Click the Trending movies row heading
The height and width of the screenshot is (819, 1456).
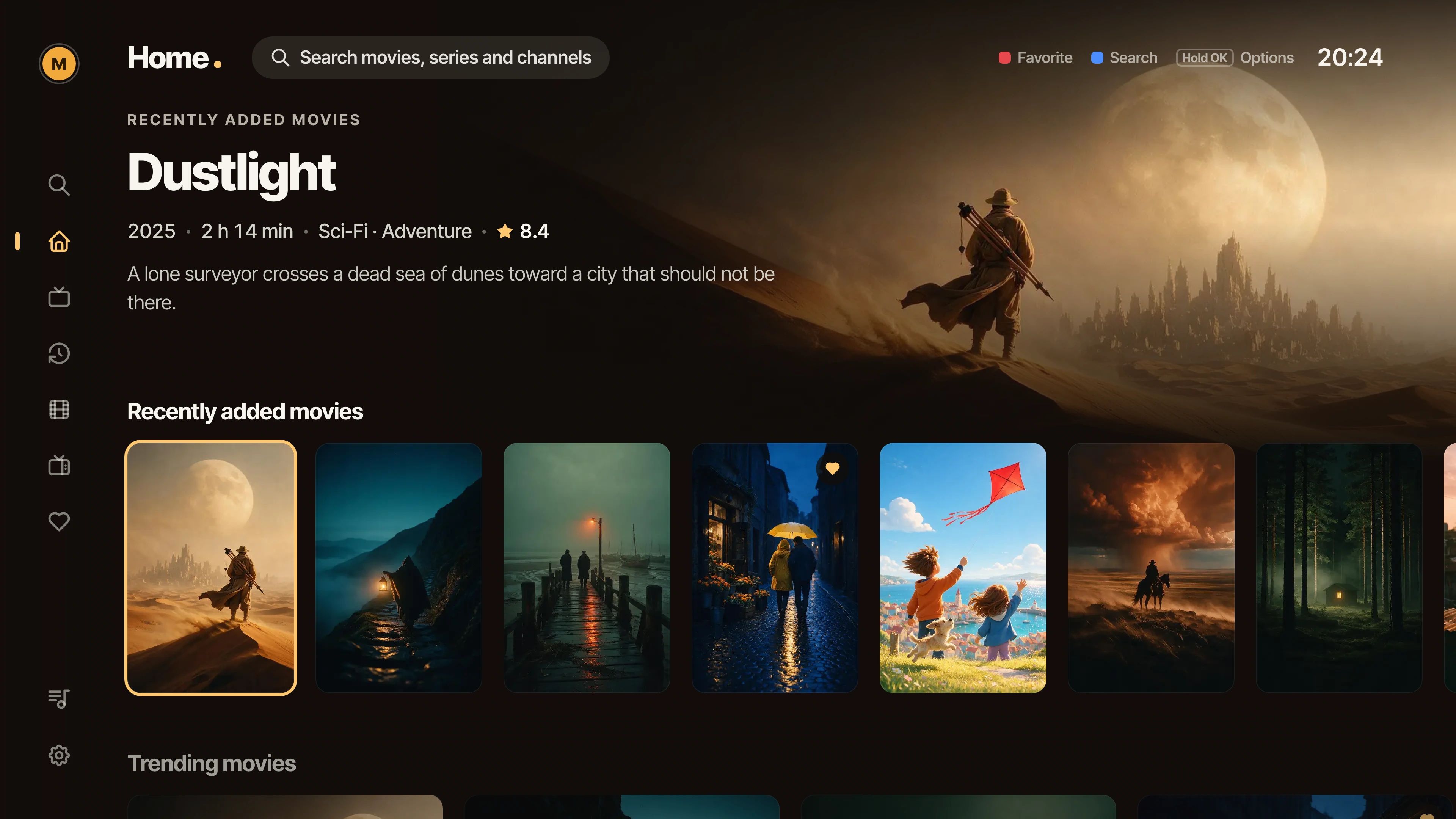pos(212,764)
